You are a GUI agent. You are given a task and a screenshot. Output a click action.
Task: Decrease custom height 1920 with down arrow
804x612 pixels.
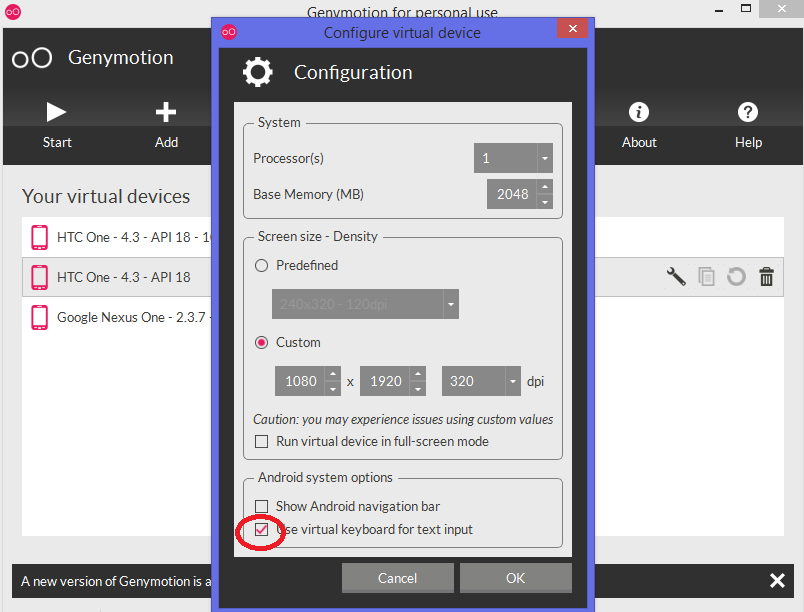pyautogui.click(x=418, y=389)
